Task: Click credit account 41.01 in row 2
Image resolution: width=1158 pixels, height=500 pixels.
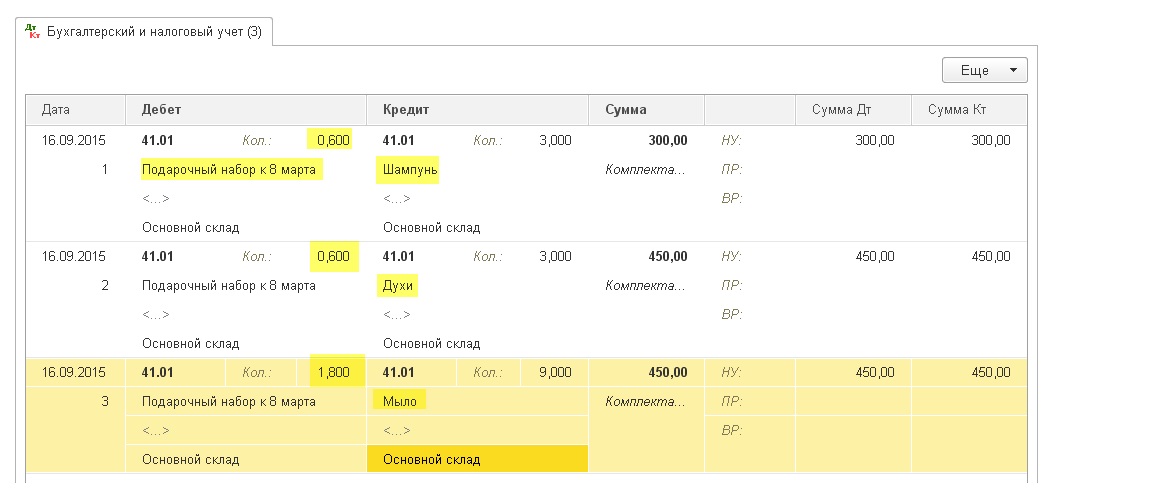Action: 399,256
